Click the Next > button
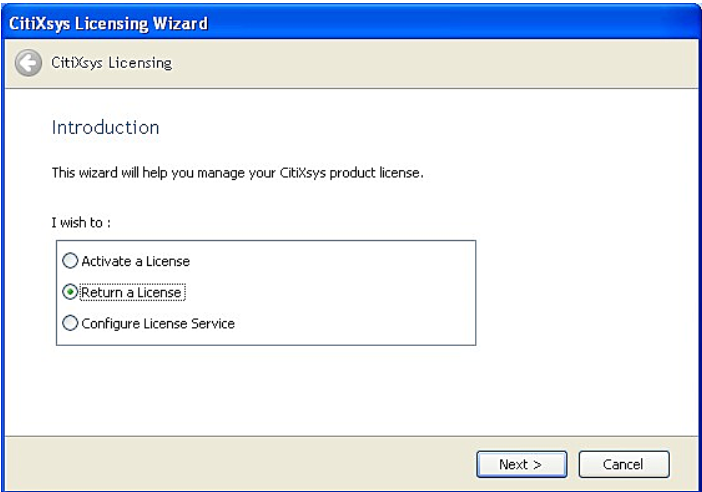Screen dimensions: 702x492 522,464
